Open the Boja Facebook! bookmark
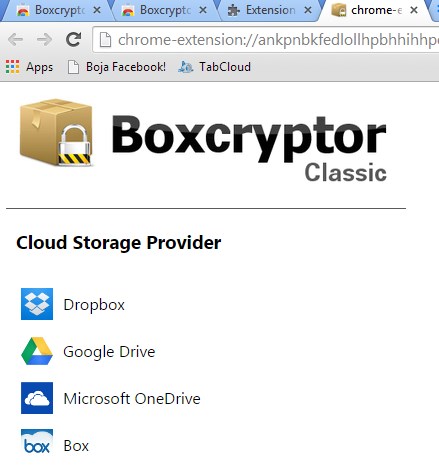 (x=117, y=67)
